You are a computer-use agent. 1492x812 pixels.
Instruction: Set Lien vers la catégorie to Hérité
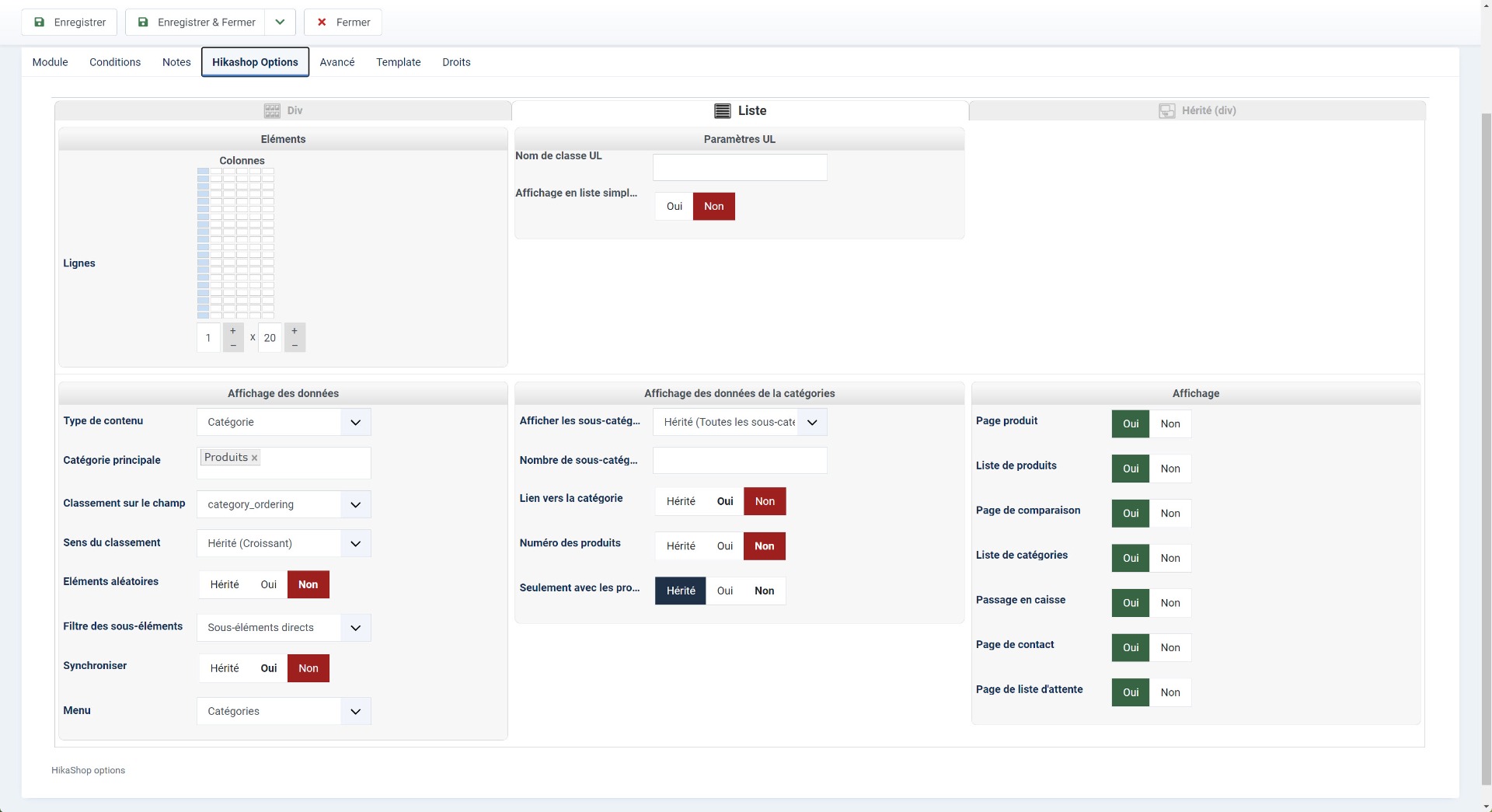pos(681,501)
